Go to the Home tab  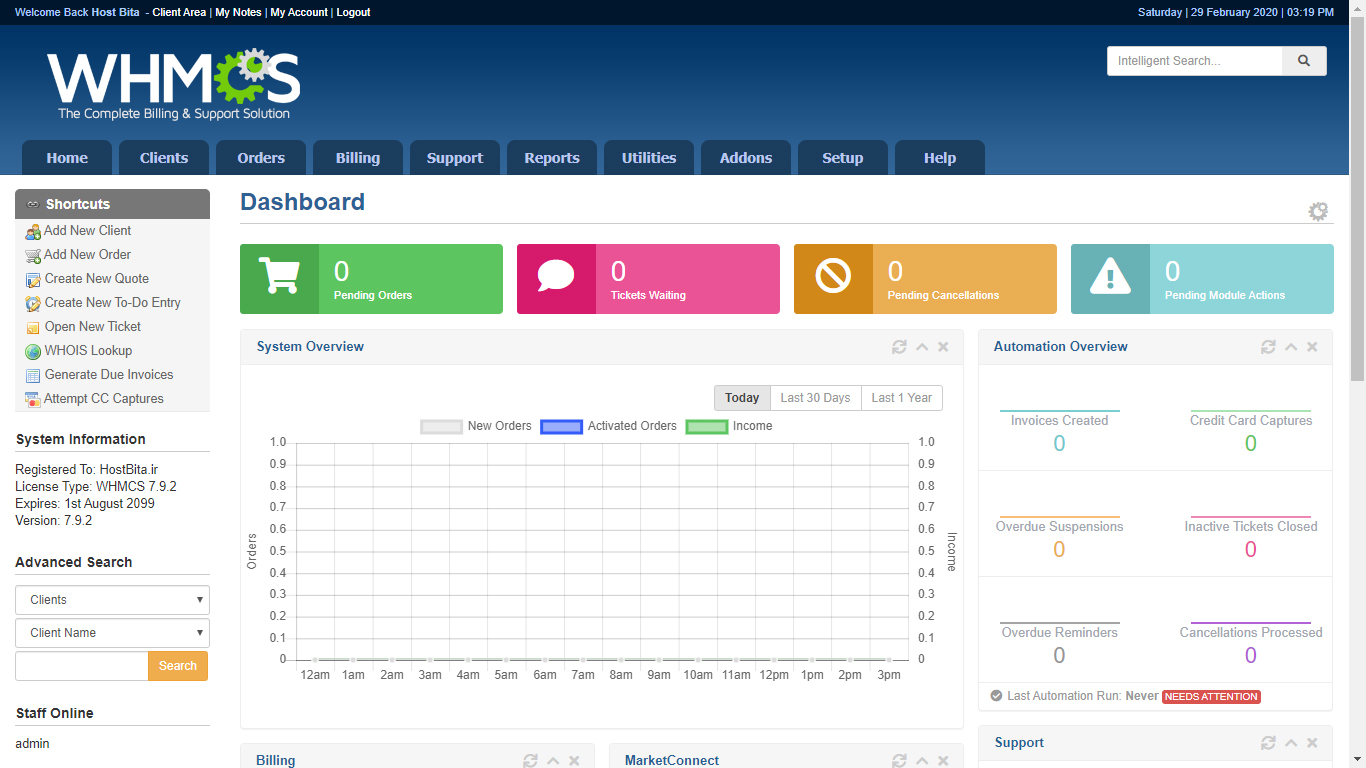(67, 158)
